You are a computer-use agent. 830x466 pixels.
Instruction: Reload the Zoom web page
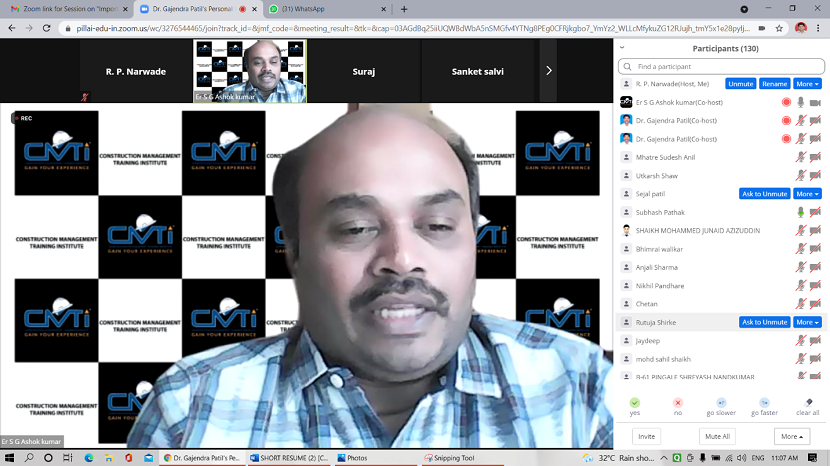47,28
